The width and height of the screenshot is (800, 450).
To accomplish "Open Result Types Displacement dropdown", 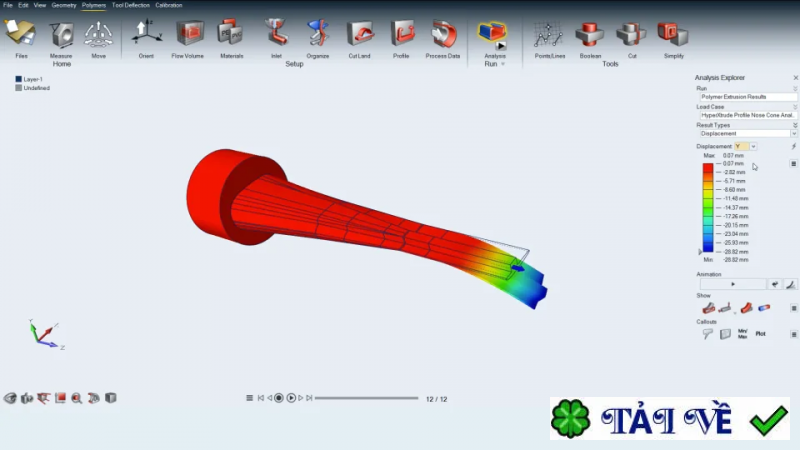I will point(793,133).
